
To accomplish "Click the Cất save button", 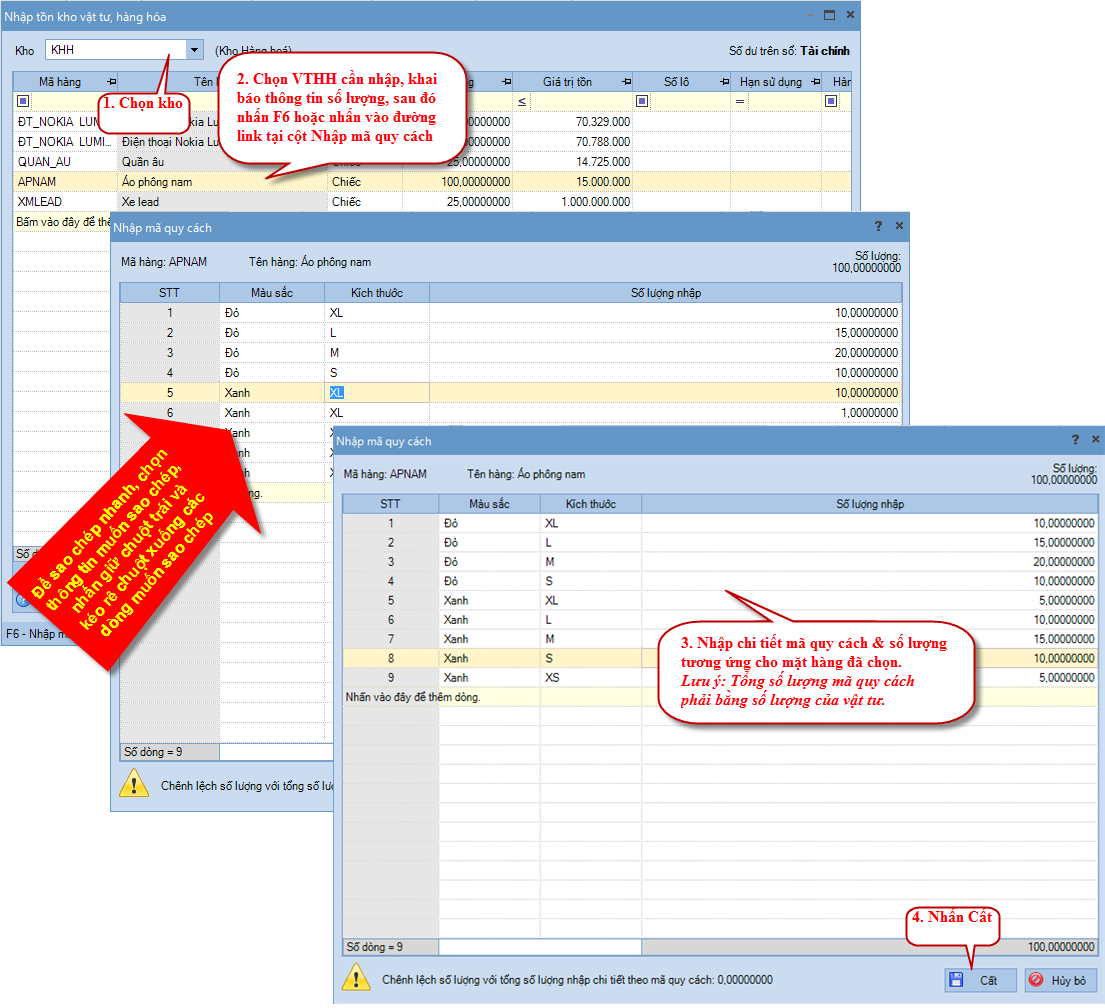I will (x=980, y=980).
